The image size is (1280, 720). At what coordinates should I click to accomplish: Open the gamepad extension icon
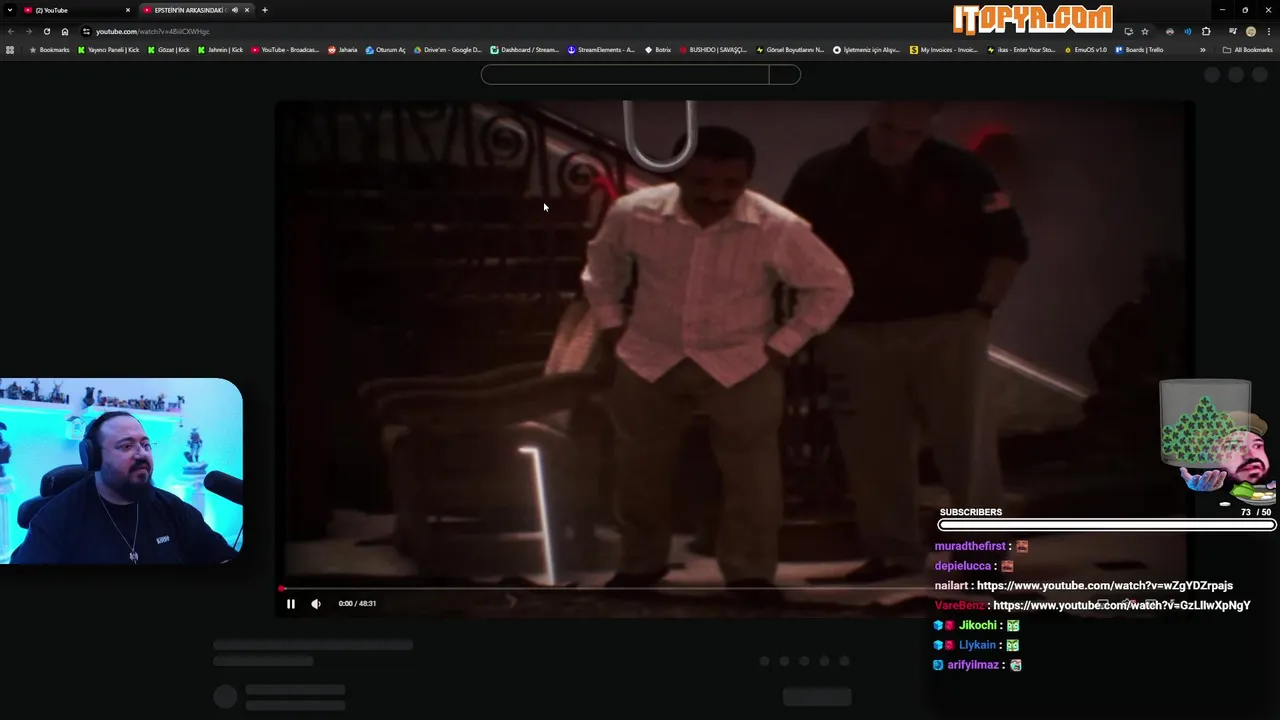1170,31
